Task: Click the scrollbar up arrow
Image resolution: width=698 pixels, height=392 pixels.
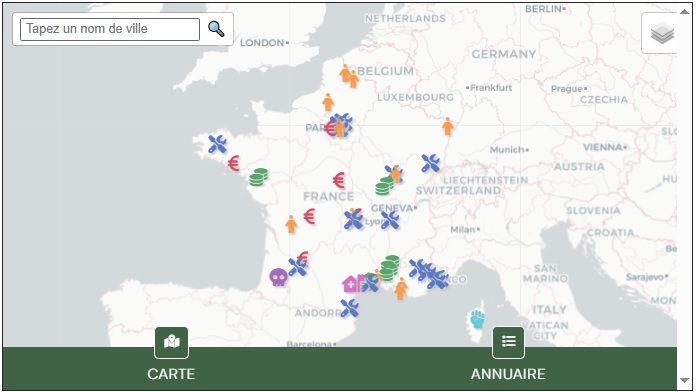Action: point(685,12)
